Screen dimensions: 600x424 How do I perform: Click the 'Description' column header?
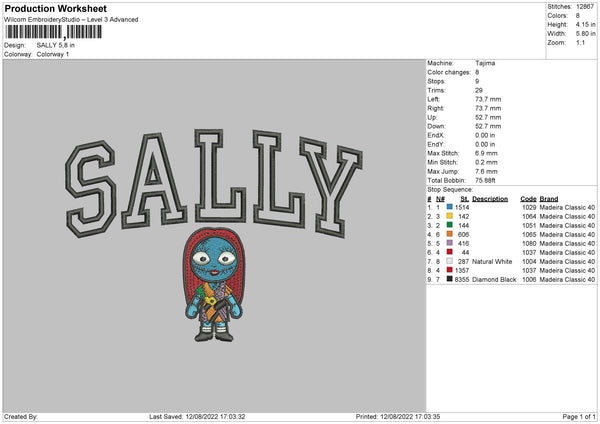pos(490,199)
